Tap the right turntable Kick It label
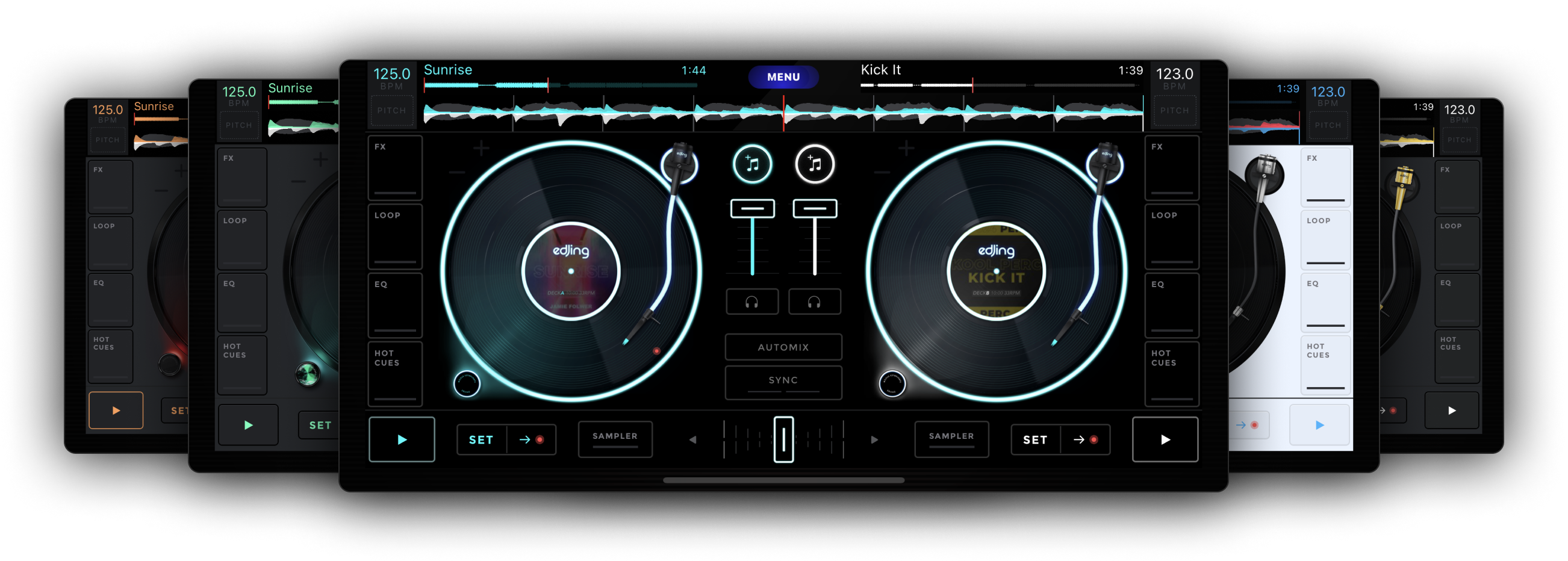The image size is (1568, 561). click(x=996, y=271)
